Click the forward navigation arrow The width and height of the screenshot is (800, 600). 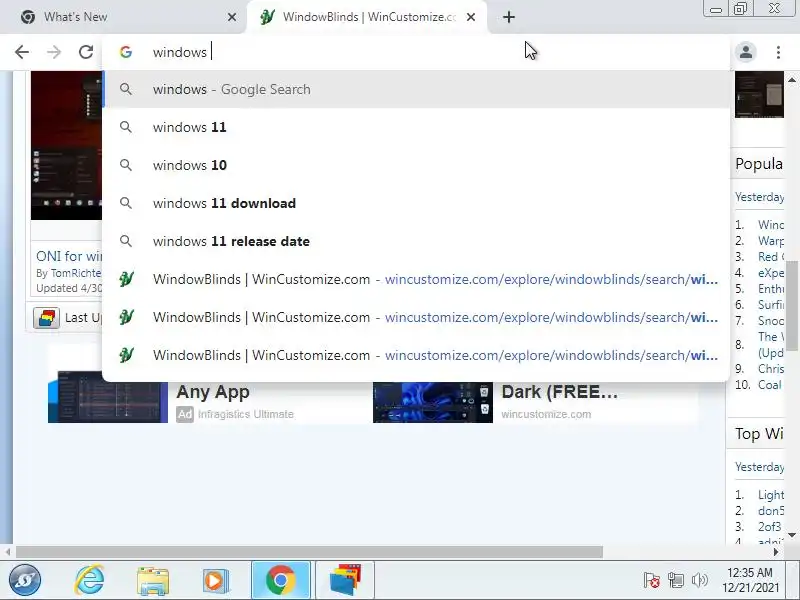pos(54,52)
